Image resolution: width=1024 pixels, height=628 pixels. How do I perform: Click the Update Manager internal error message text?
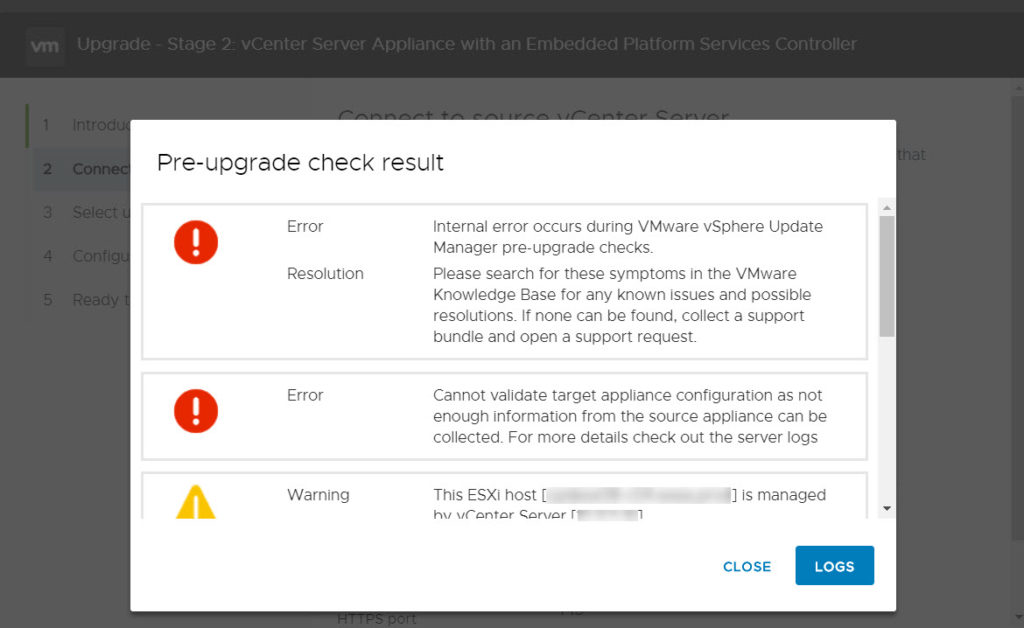coord(627,236)
